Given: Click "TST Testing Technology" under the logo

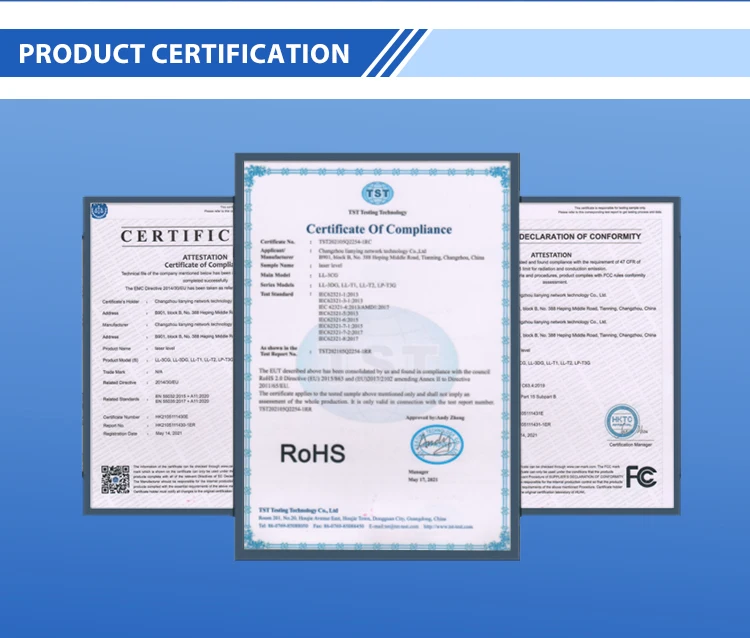Looking at the screenshot, I should click(x=377, y=212).
